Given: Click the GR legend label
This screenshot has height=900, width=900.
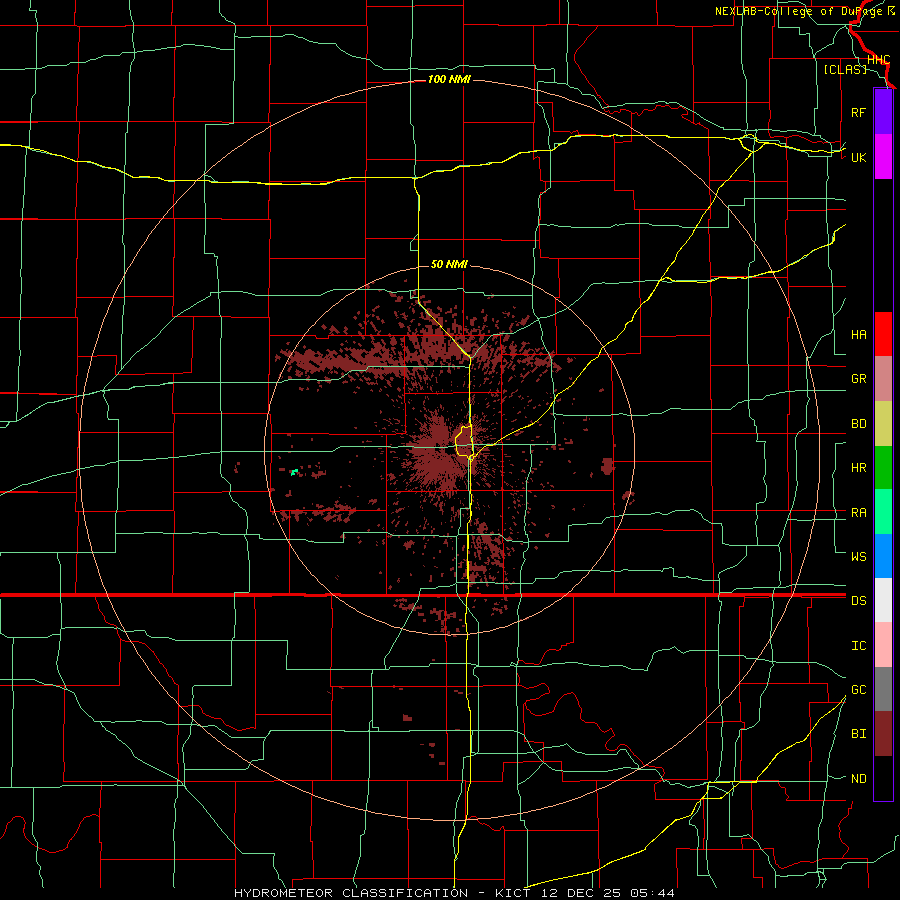Looking at the screenshot, I should tap(858, 379).
